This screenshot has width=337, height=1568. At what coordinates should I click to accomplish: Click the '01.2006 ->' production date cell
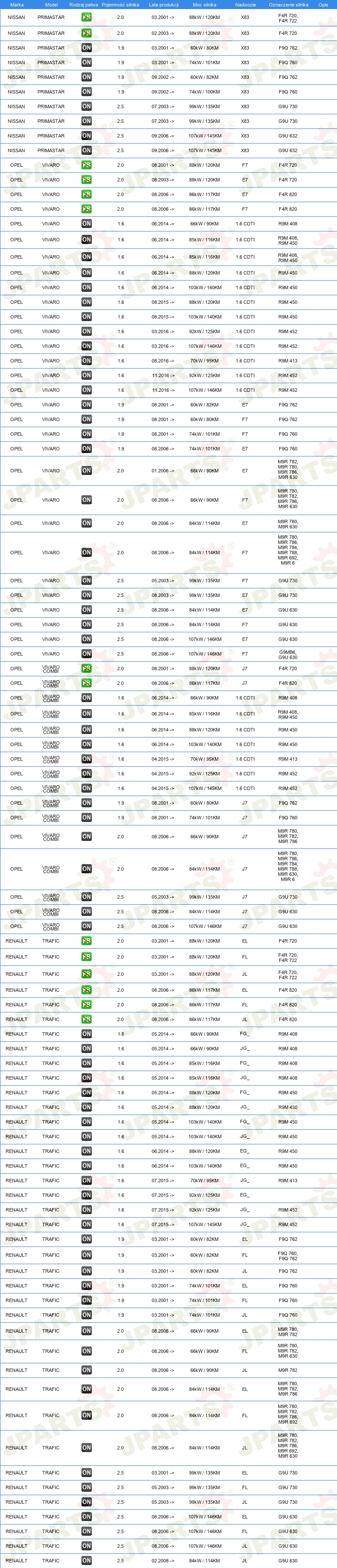[162, 470]
